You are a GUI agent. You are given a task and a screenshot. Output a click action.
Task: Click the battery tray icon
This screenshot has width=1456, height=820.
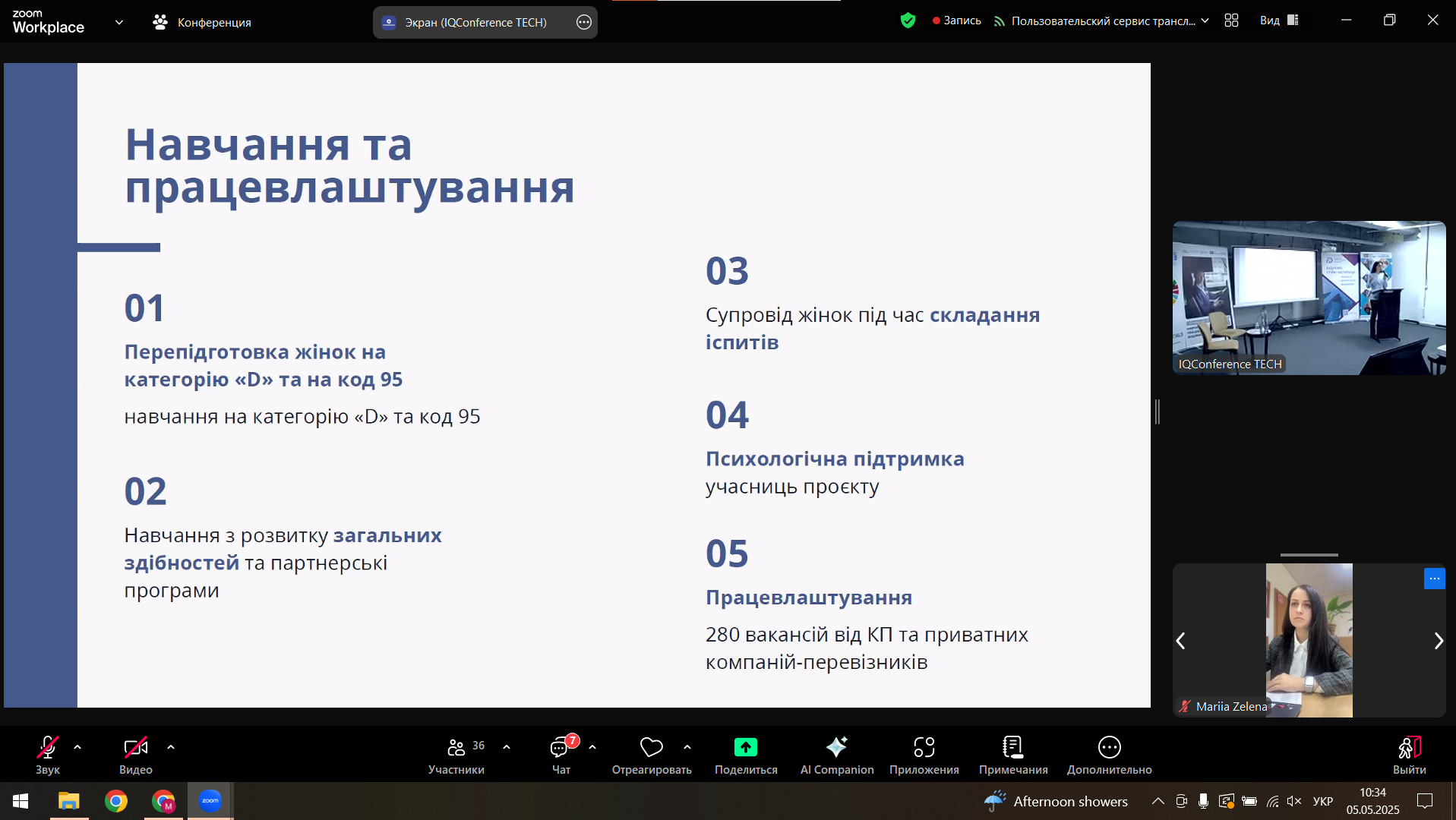(x=1249, y=801)
